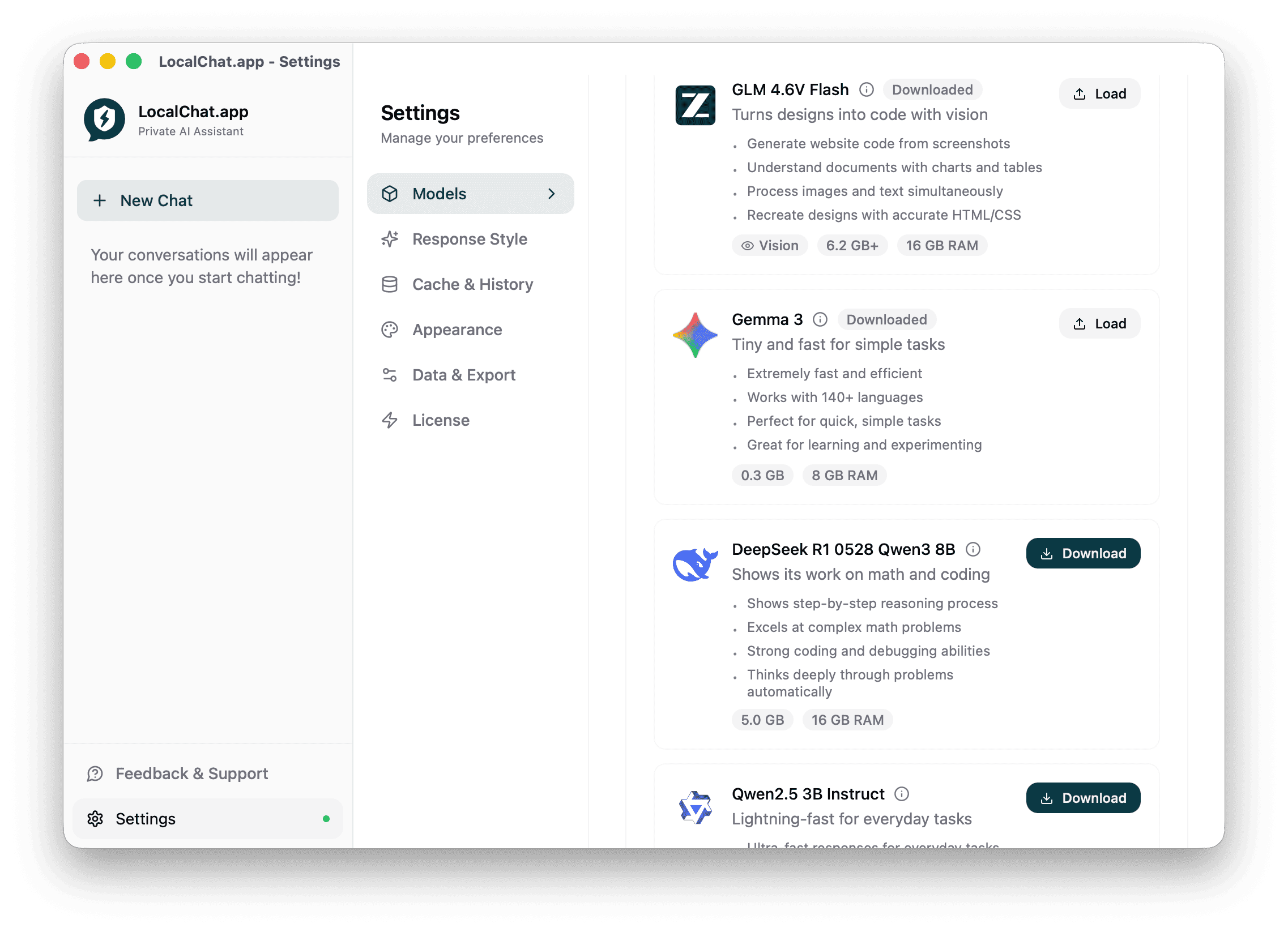Click the GLM Z logo icon
This screenshot has width=1288, height=932.
[x=695, y=105]
